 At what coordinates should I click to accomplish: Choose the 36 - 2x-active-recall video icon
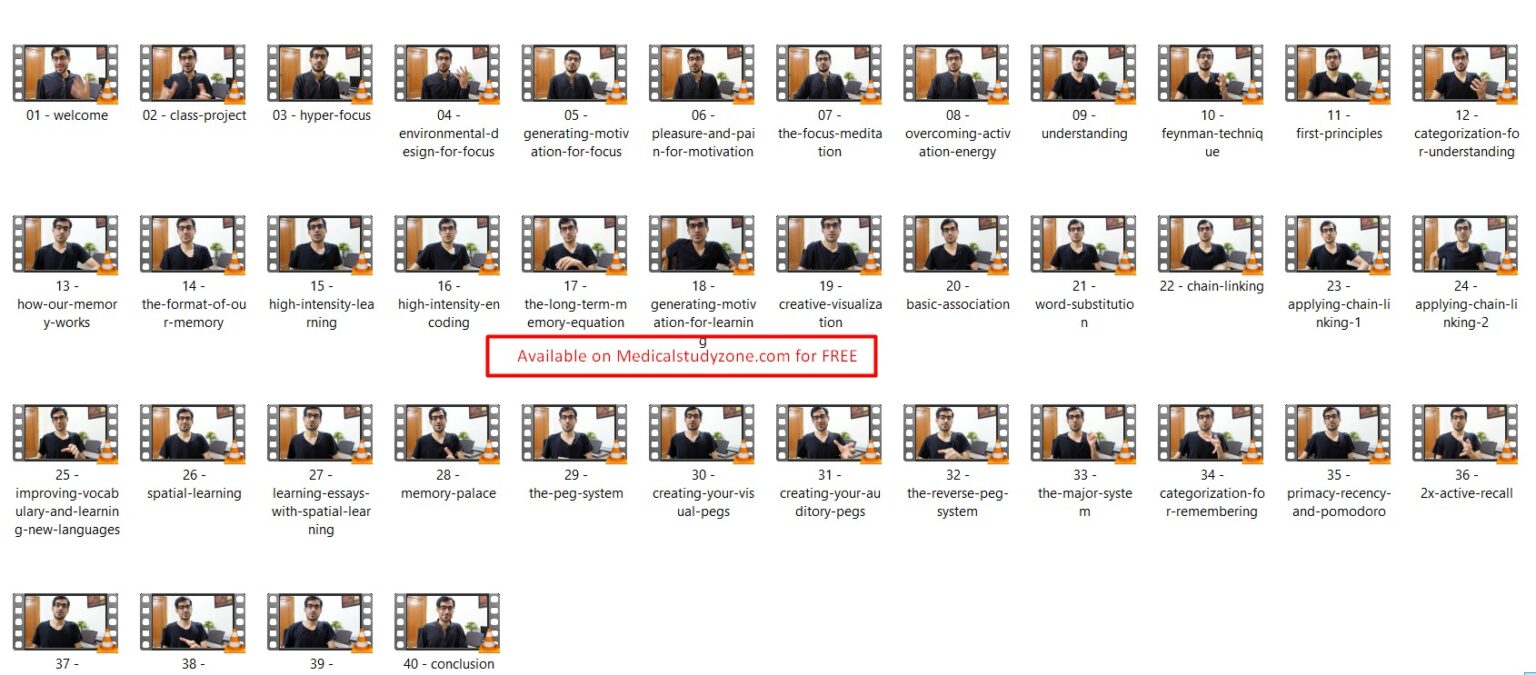(x=1466, y=434)
